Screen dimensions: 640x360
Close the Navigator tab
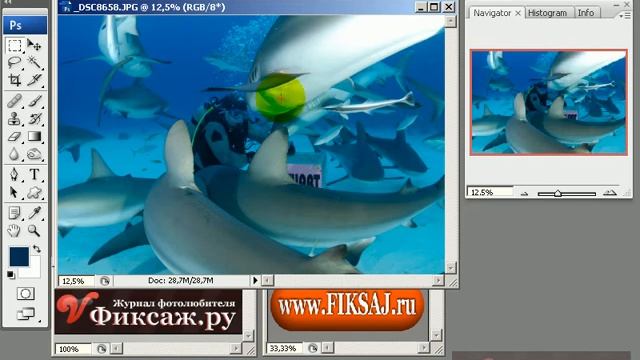pyautogui.click(x=518, y=13)
